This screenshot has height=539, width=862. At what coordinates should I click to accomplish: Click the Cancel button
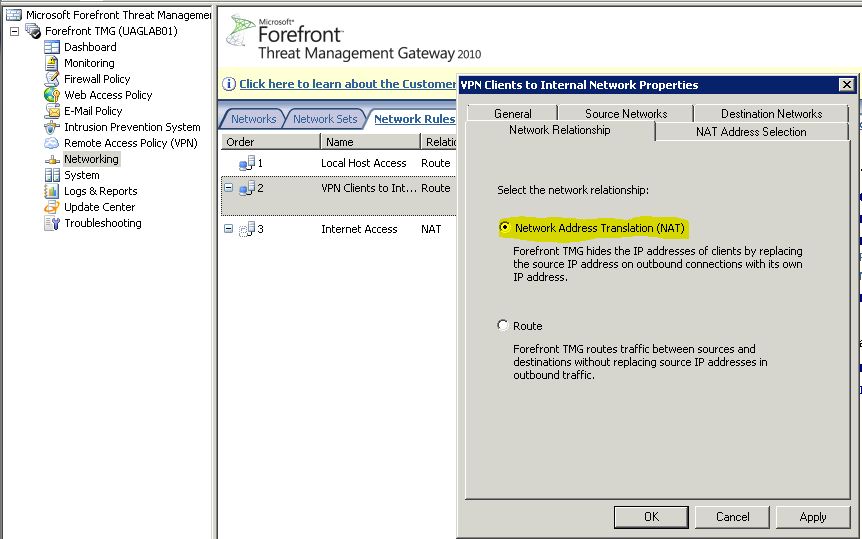732,517
